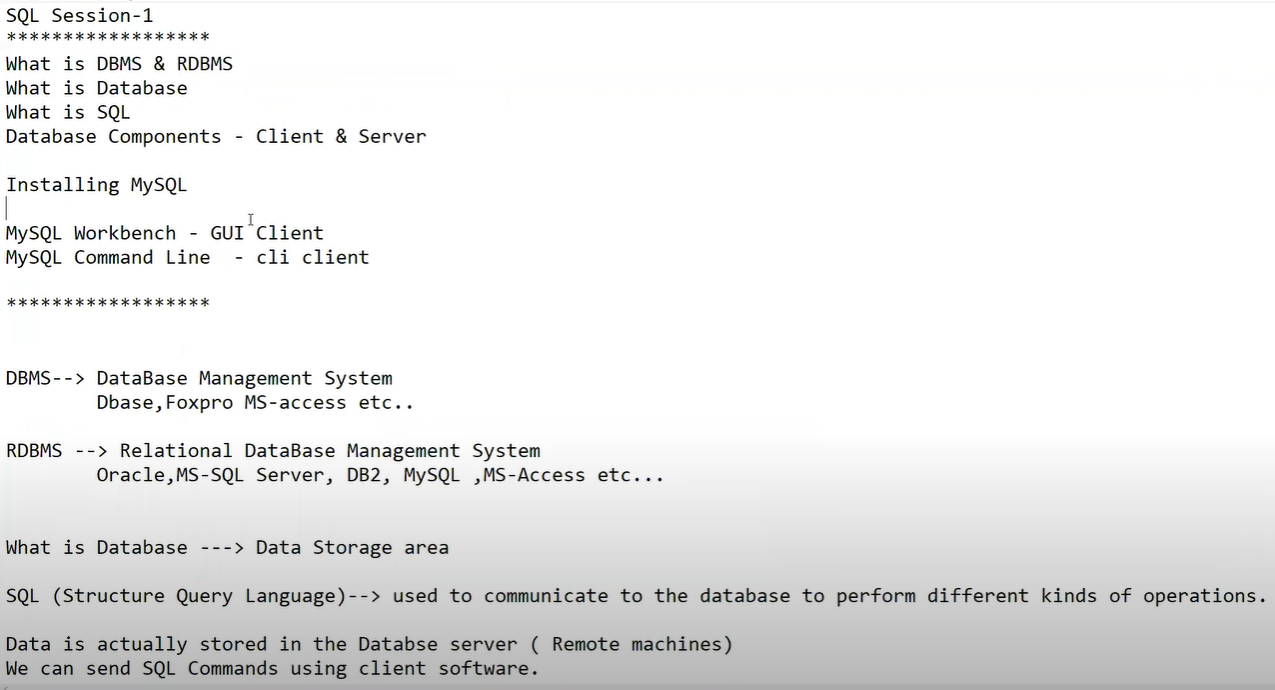Image resolution: width=1275 pixels, height=690 pixels.
Task: Click the 'What is SQL' topic line
Action: tap(68, 112)
